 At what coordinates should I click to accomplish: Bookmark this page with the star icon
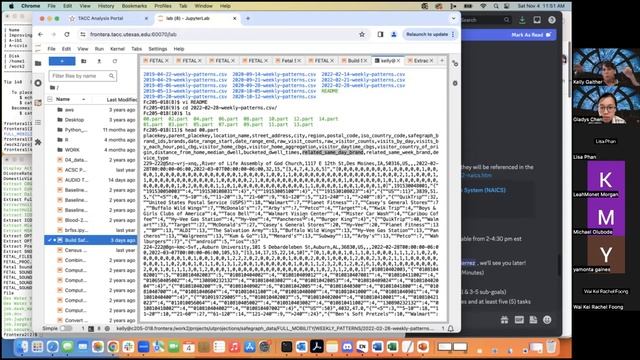362,35
